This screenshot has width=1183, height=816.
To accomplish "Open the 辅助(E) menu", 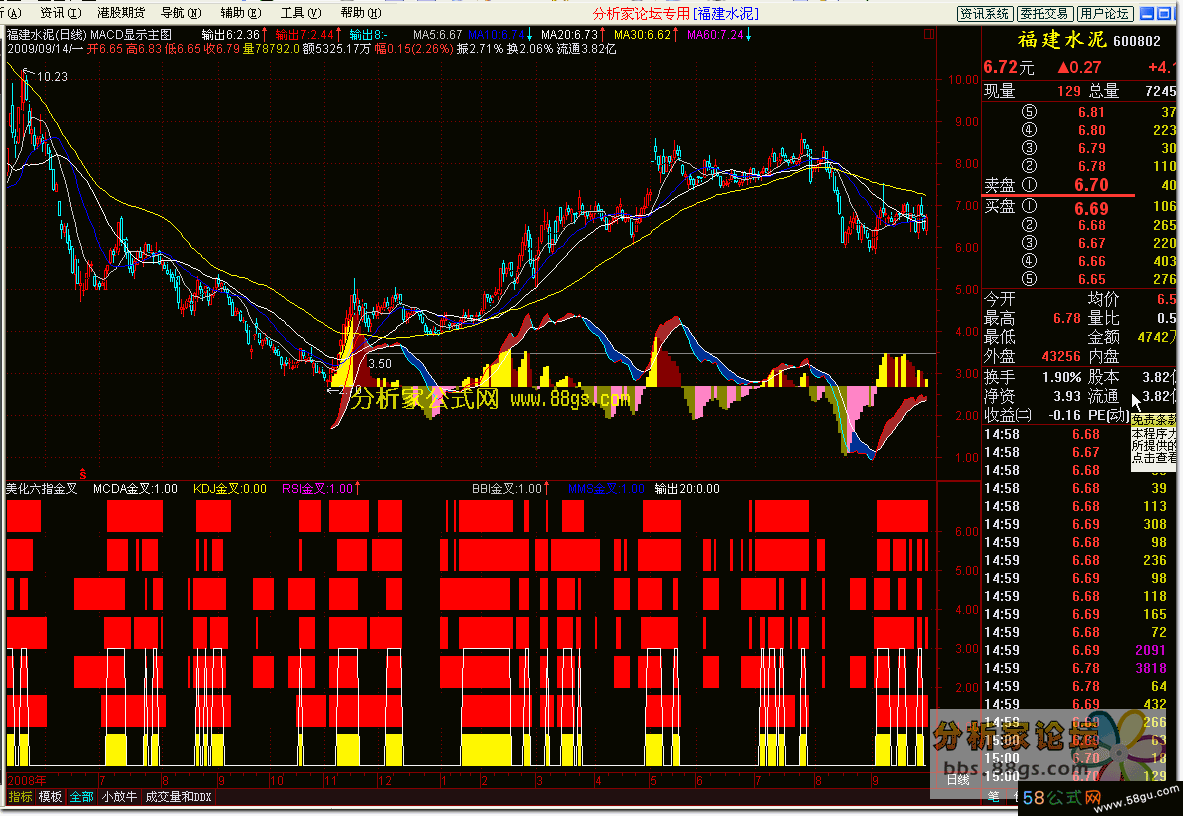I will click(x=241, y=13).
